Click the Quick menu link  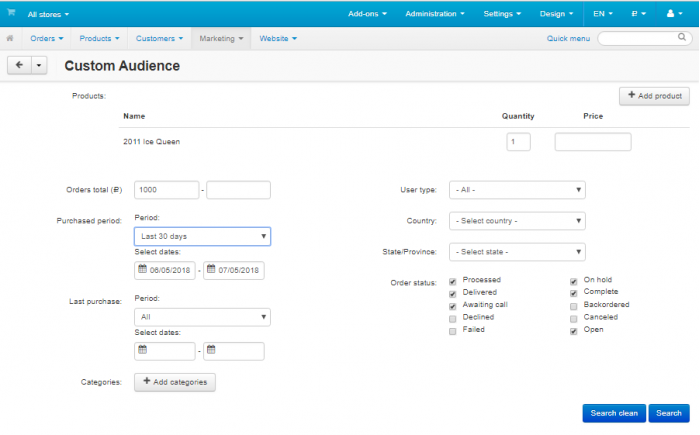(x=568, y=38)
